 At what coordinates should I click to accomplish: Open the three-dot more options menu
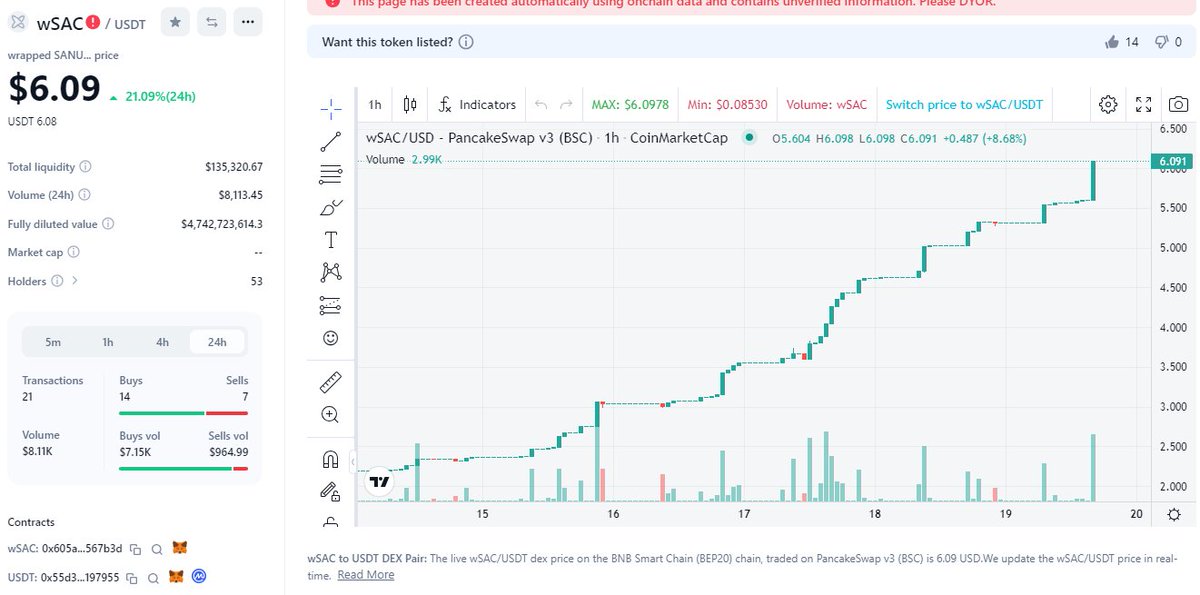pos(248,22)
